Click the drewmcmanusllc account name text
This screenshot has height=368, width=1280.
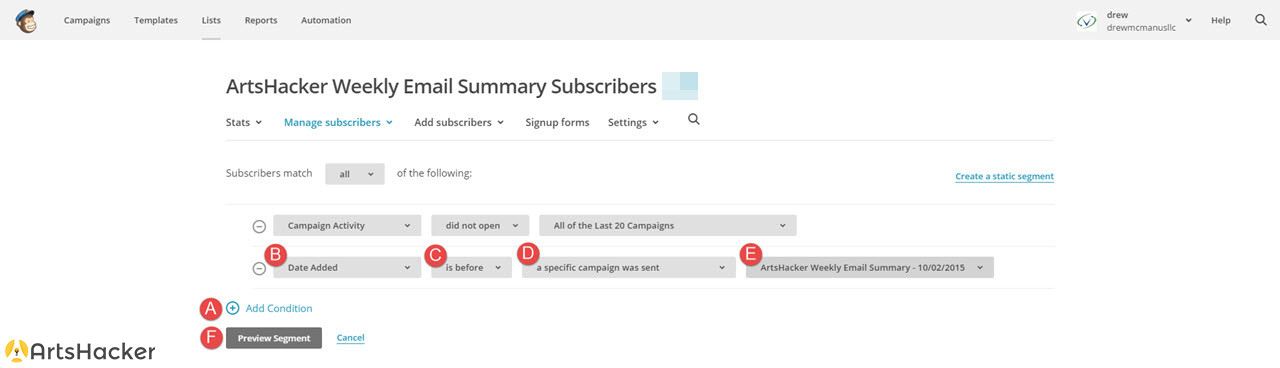point(1141,28)
